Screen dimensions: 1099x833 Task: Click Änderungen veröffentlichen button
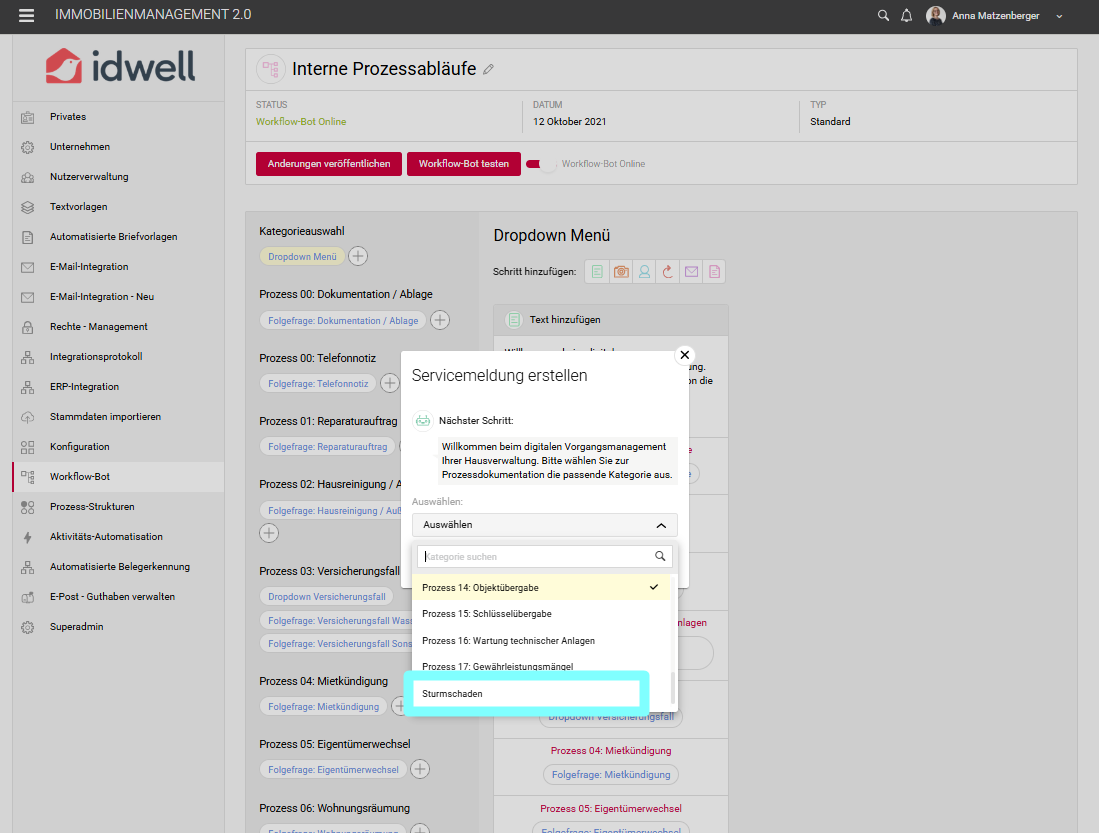coord(329,164)
